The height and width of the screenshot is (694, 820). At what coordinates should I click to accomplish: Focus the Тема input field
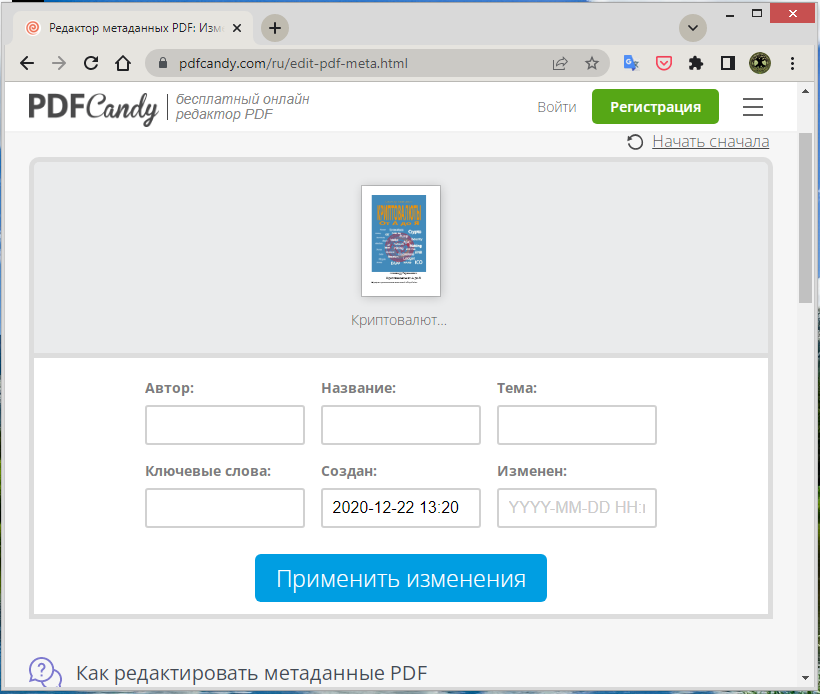[577, 425]
